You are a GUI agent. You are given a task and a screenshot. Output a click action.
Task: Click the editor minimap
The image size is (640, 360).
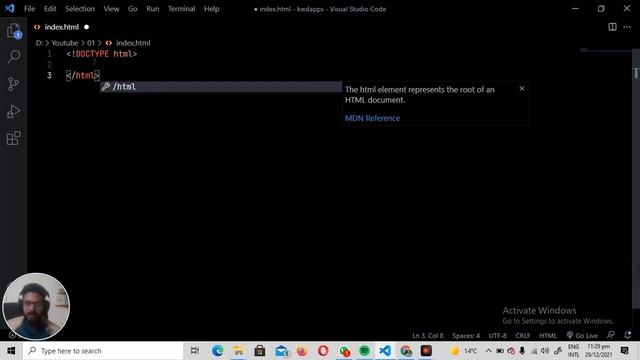605,51
